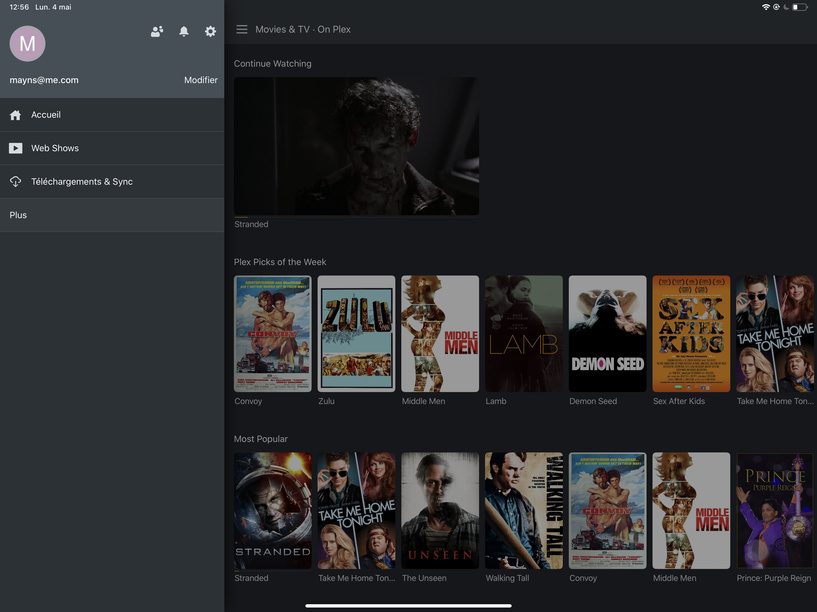The height and width of the screenshot is (612, 817).
Task: Tap the Zulu title label
Action: pyautogui.click(x=326, y=401)
